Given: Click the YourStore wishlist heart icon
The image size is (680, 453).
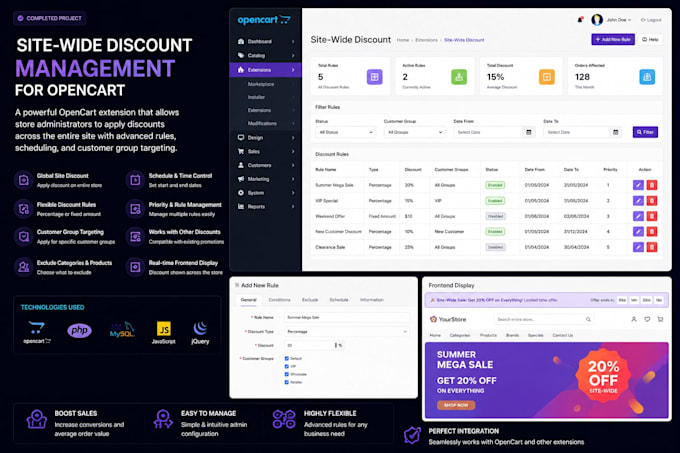Looking at the screenshot, I should pyautogui.click(x=647, y=319).
